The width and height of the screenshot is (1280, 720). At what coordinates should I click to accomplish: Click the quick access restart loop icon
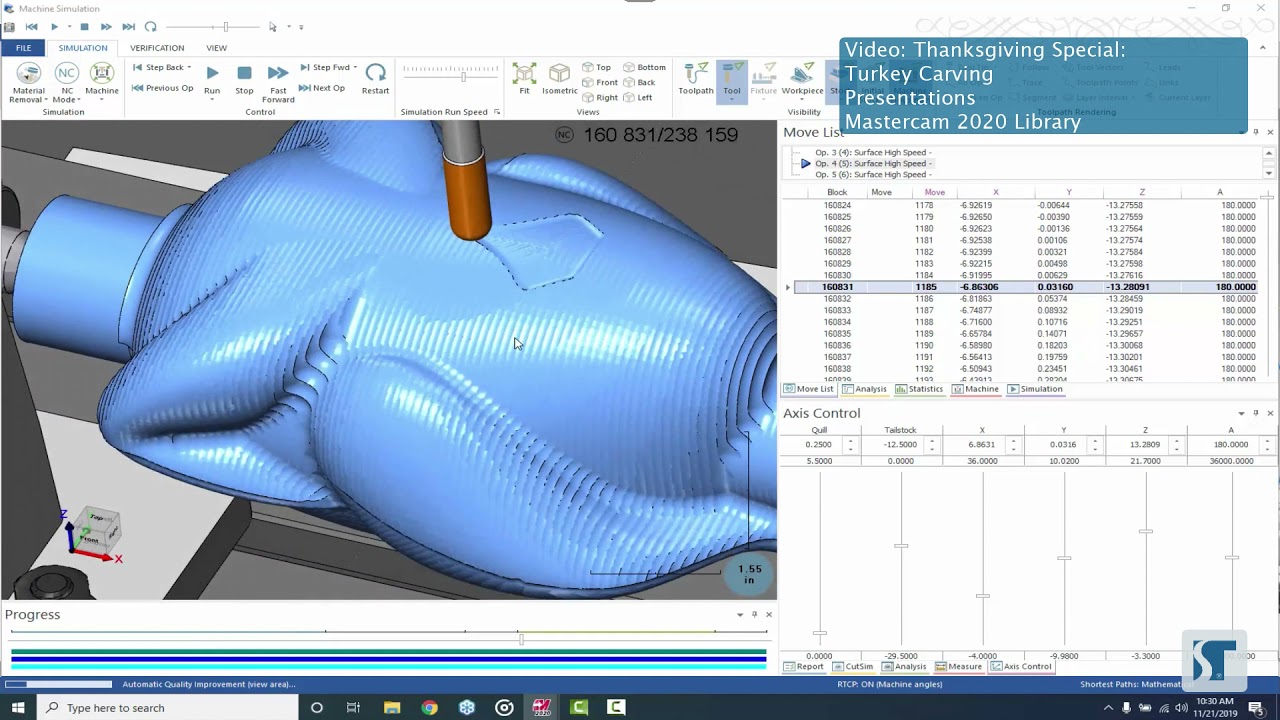coord(150,27)
